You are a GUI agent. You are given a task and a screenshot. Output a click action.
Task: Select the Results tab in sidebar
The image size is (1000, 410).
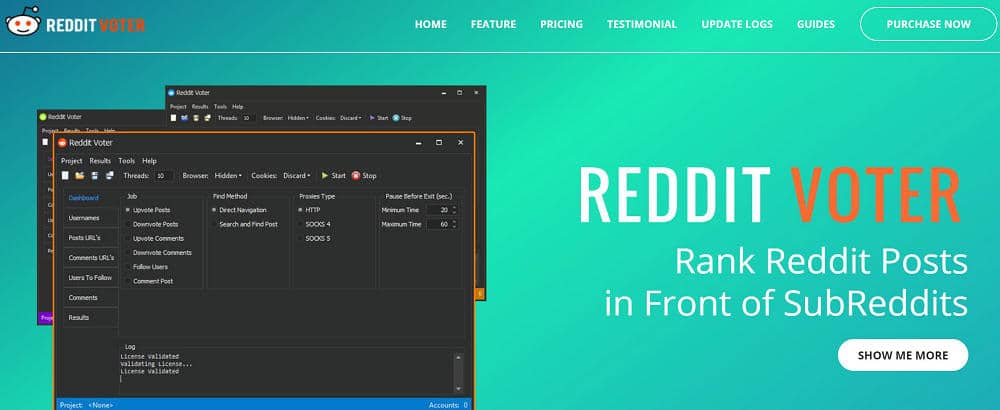(x=91, y=318)
